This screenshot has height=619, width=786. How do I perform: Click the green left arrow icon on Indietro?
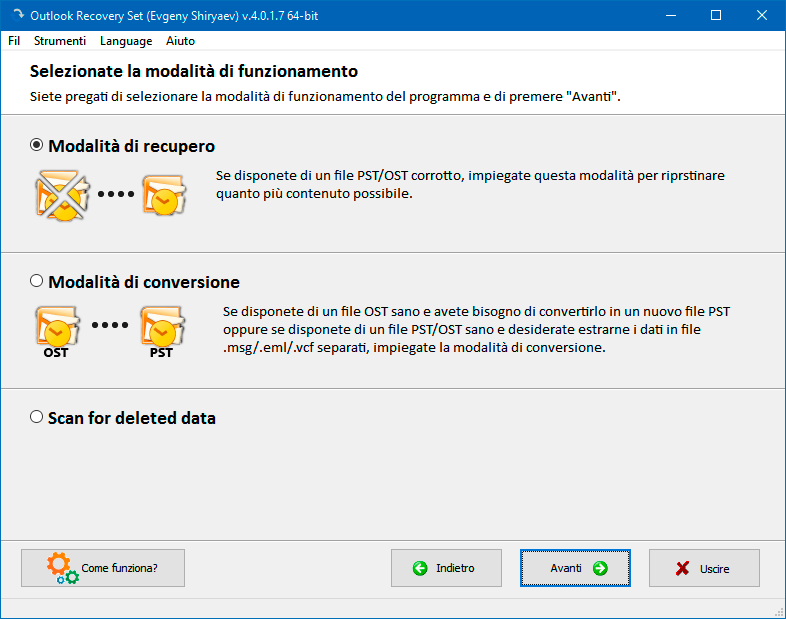420,568
